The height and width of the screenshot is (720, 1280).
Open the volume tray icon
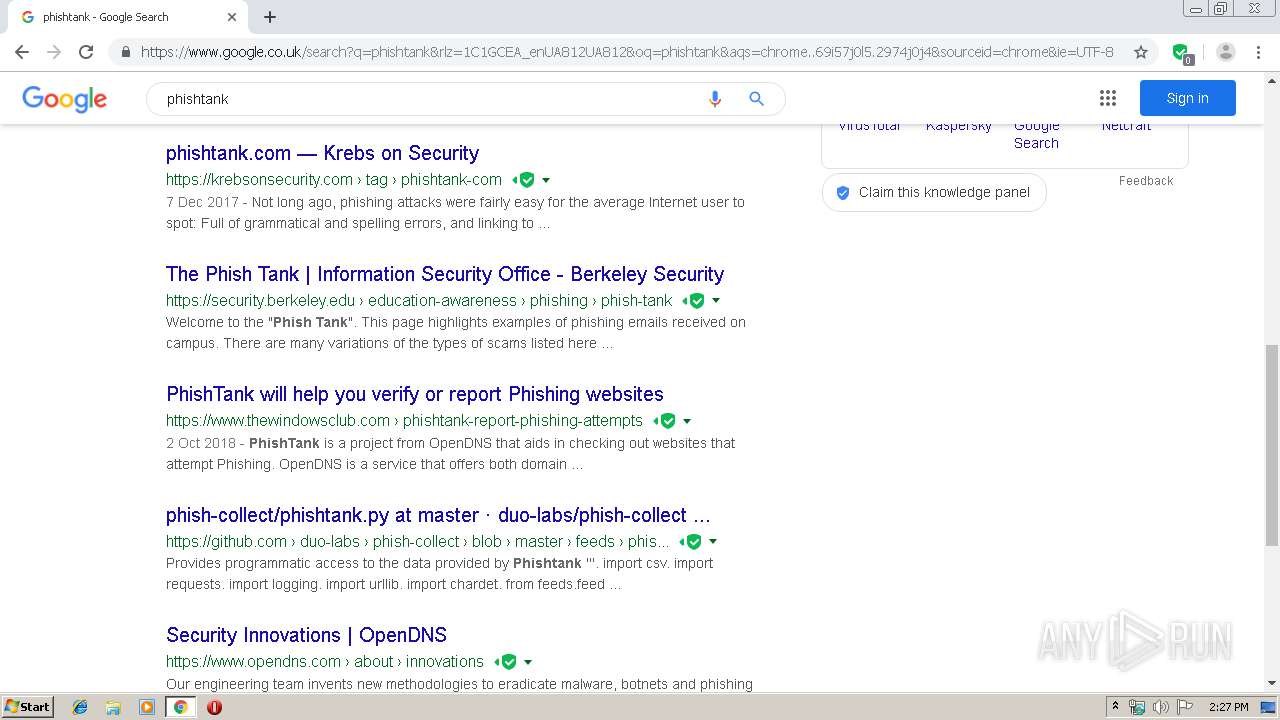click(x=1161, y=707)
